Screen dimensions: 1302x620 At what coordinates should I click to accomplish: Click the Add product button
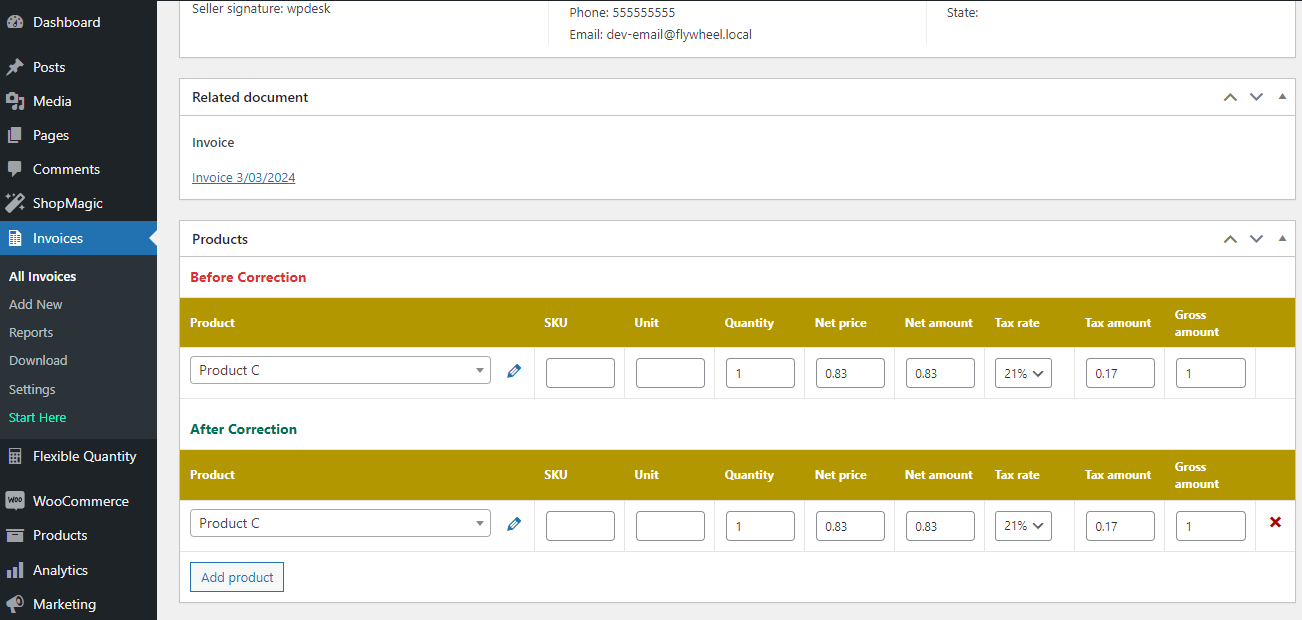[x=237, y=577]
